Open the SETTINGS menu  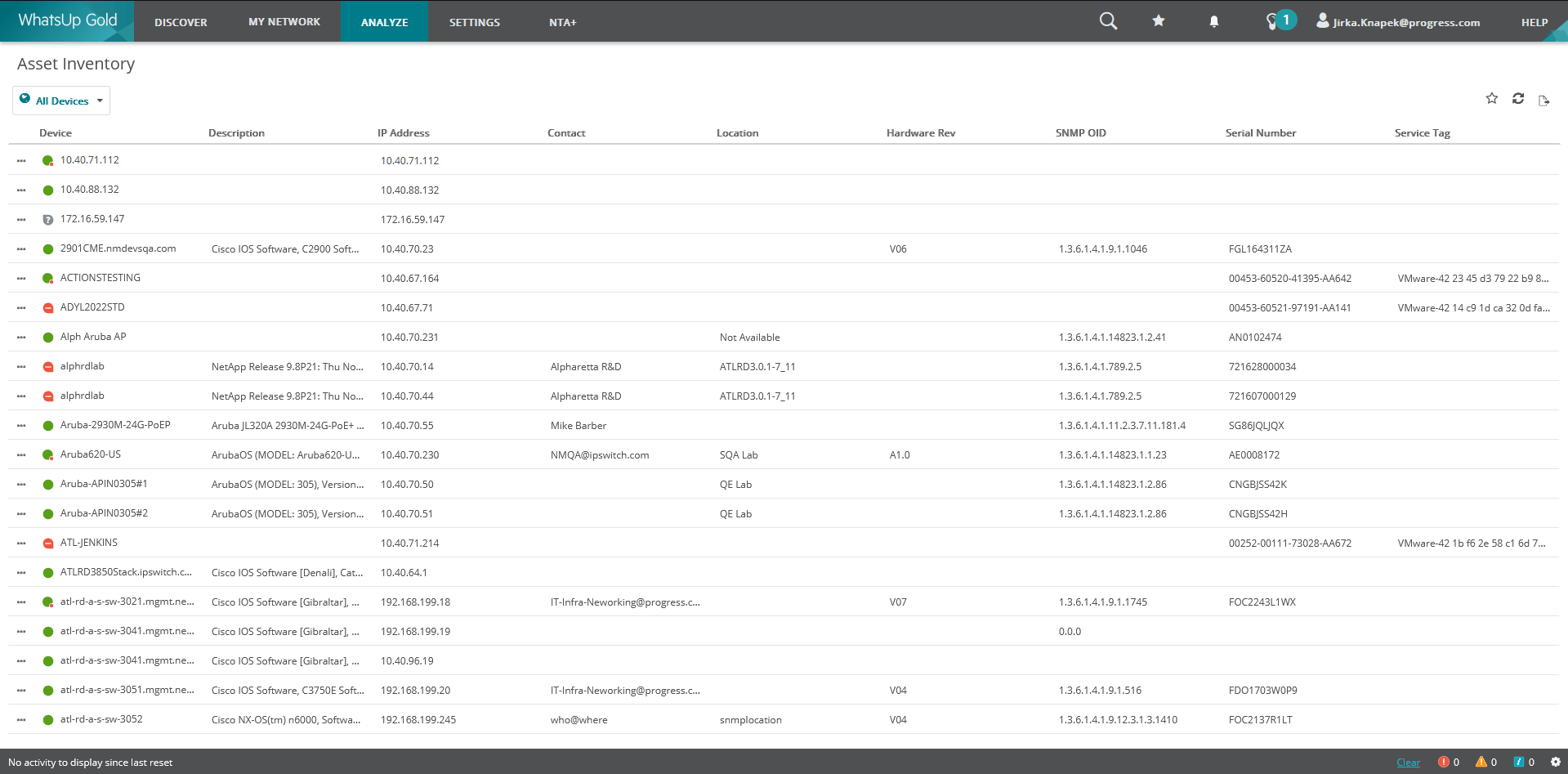coord(474,22)
